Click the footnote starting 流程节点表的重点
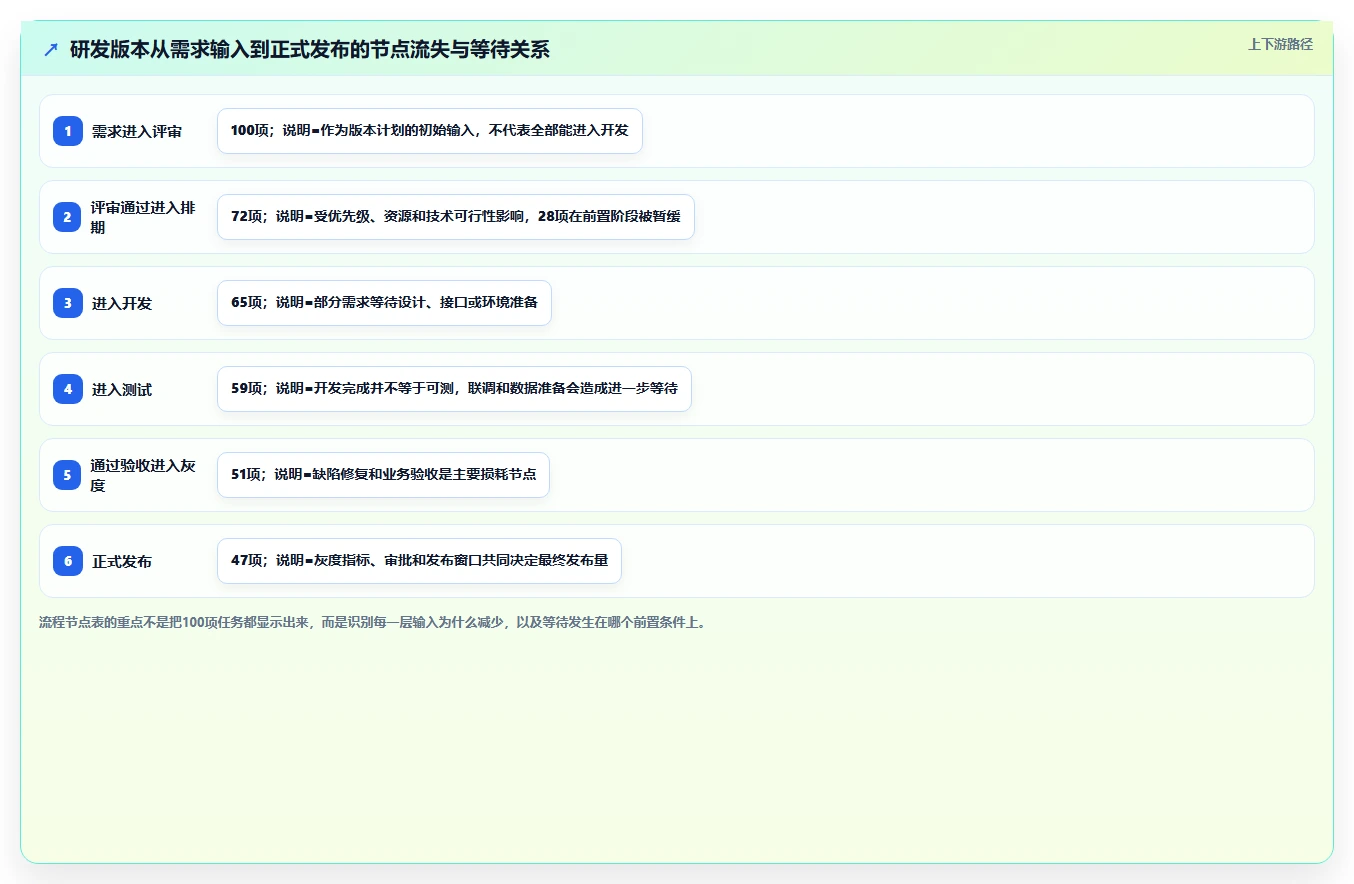 [373, 622]
